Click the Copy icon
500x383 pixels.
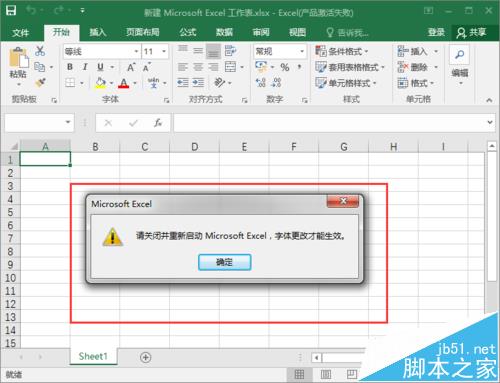(40, 67)
